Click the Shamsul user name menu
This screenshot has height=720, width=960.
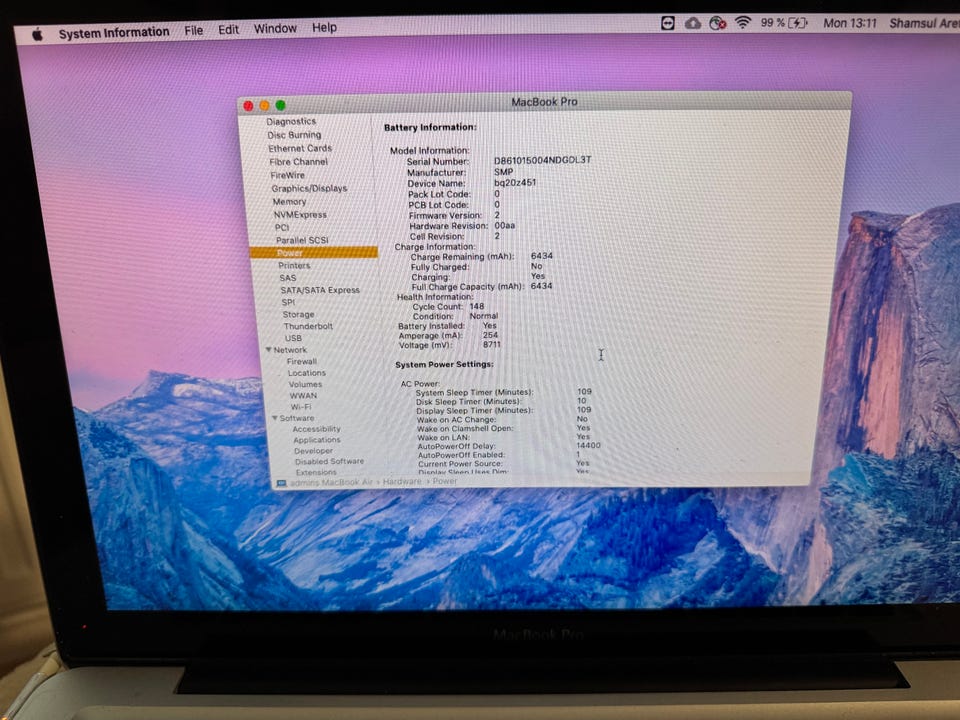coord(924,23)
